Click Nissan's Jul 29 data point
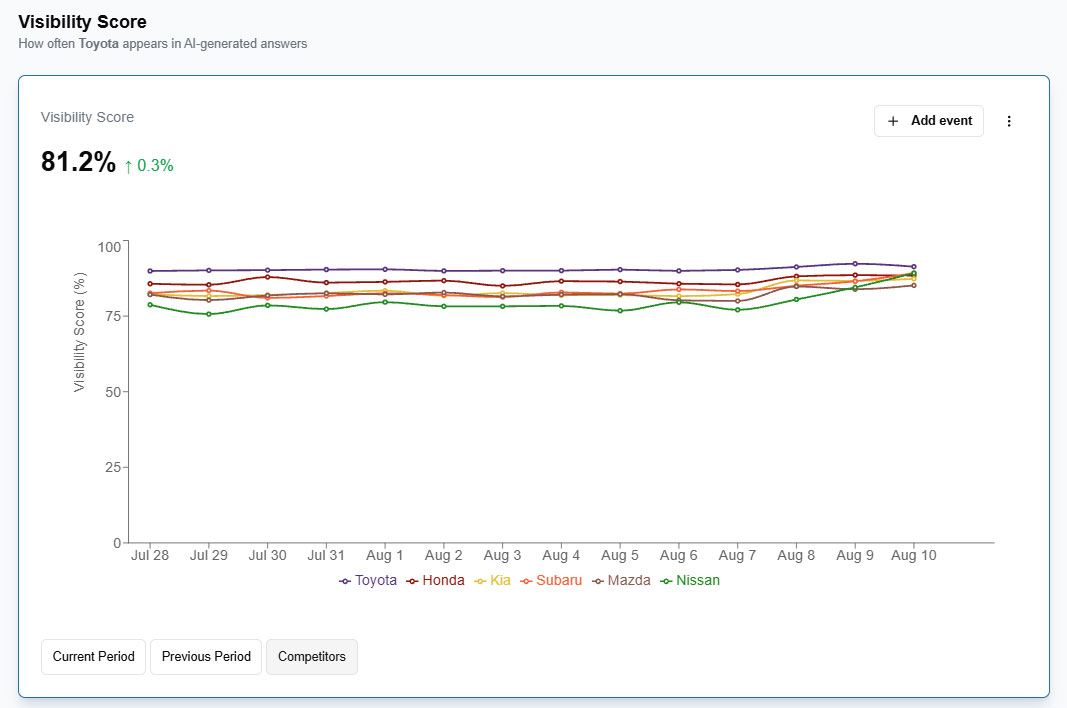 tap(209, 314)
